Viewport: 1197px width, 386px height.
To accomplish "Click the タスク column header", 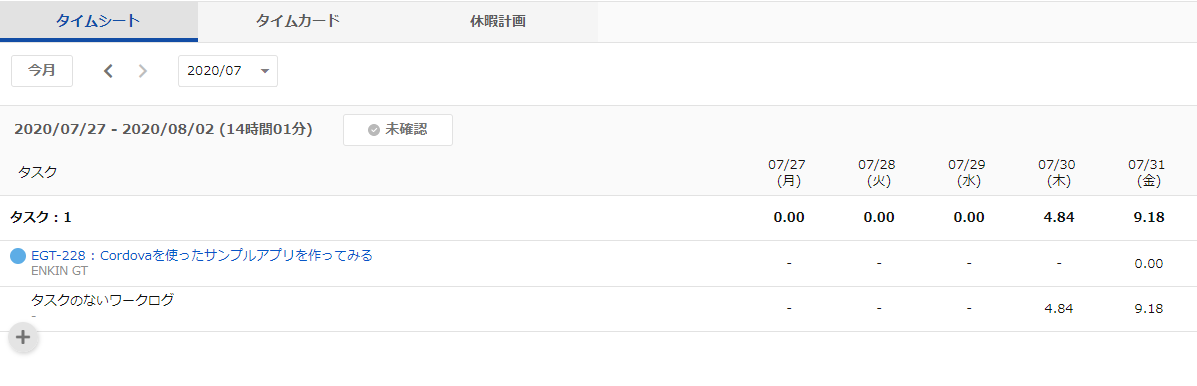I will [37, 172].
